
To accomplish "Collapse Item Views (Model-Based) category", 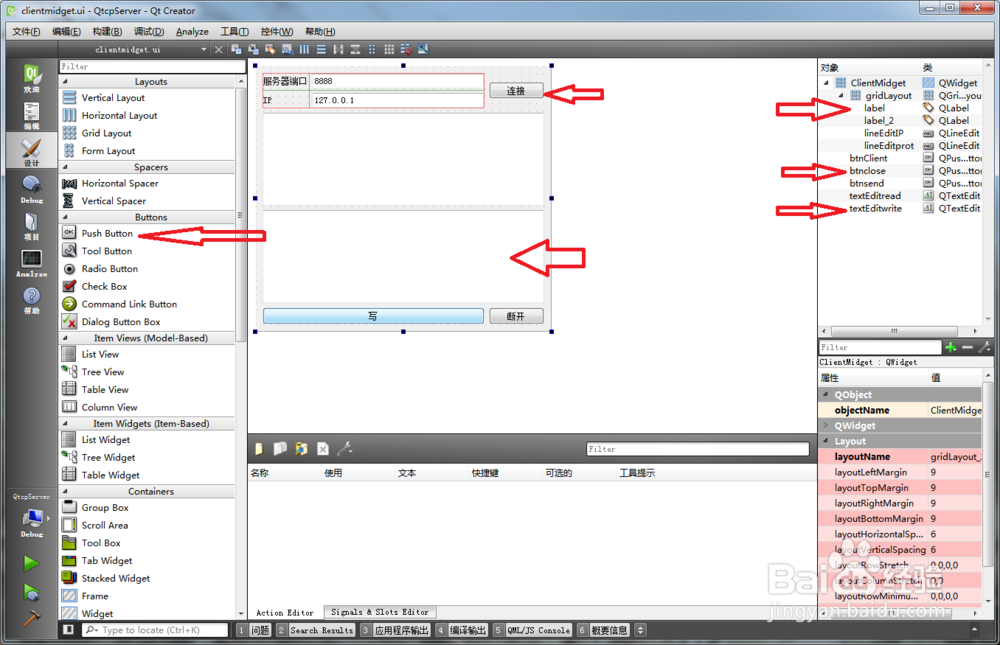I will tap(65, 338).
